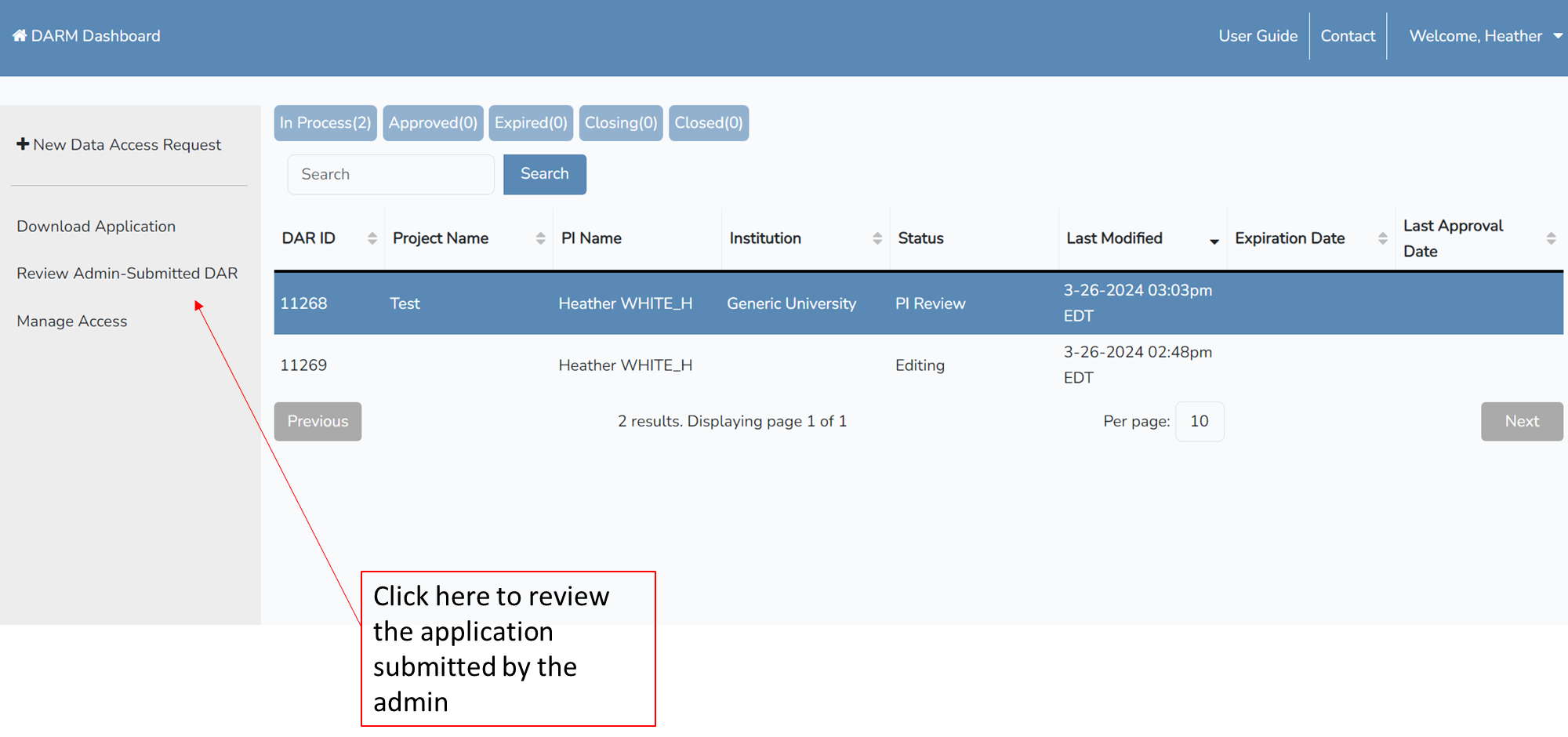The image size is (1568, 737).
Task: Sort by Institution column arrows
Action: point(877,238)
